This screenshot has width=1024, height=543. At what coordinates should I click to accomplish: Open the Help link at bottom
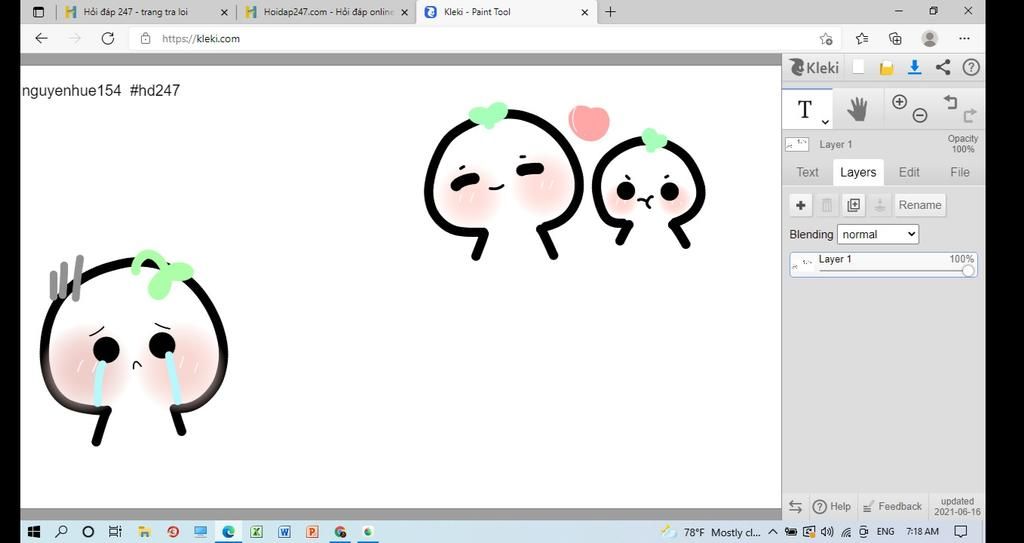831,506
